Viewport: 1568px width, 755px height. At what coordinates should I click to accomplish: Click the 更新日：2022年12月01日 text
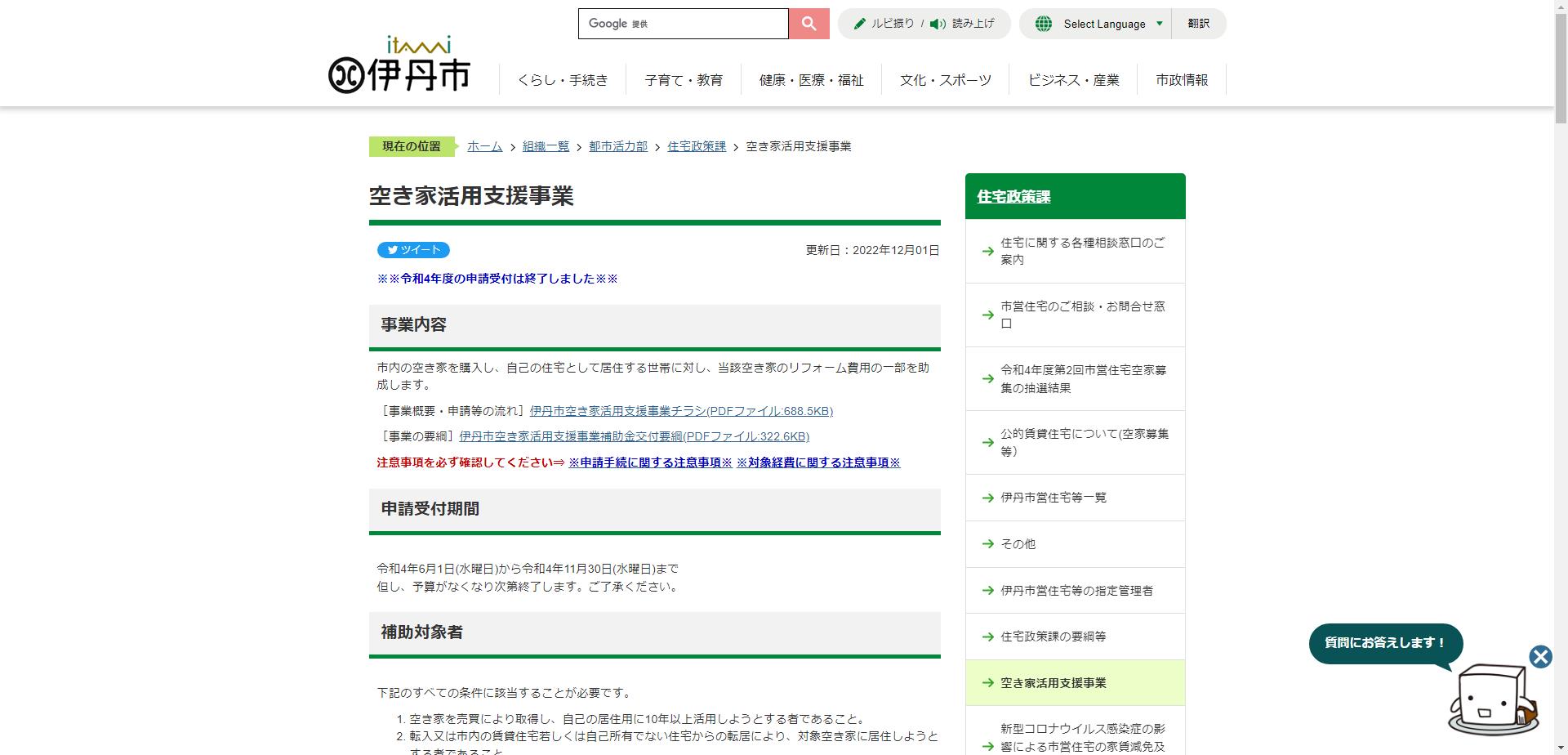(872, 250)
